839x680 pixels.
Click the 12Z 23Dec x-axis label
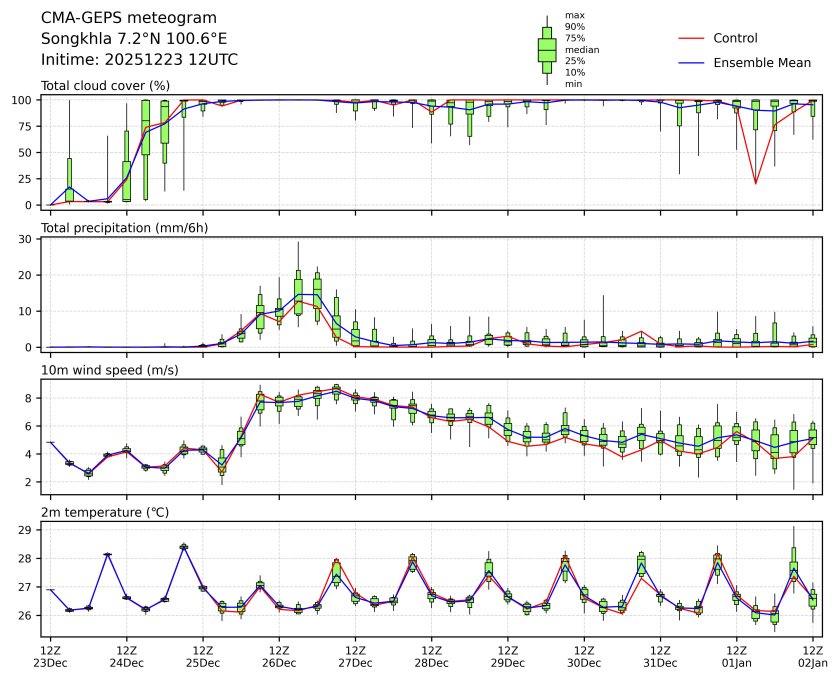coord(51,656)
